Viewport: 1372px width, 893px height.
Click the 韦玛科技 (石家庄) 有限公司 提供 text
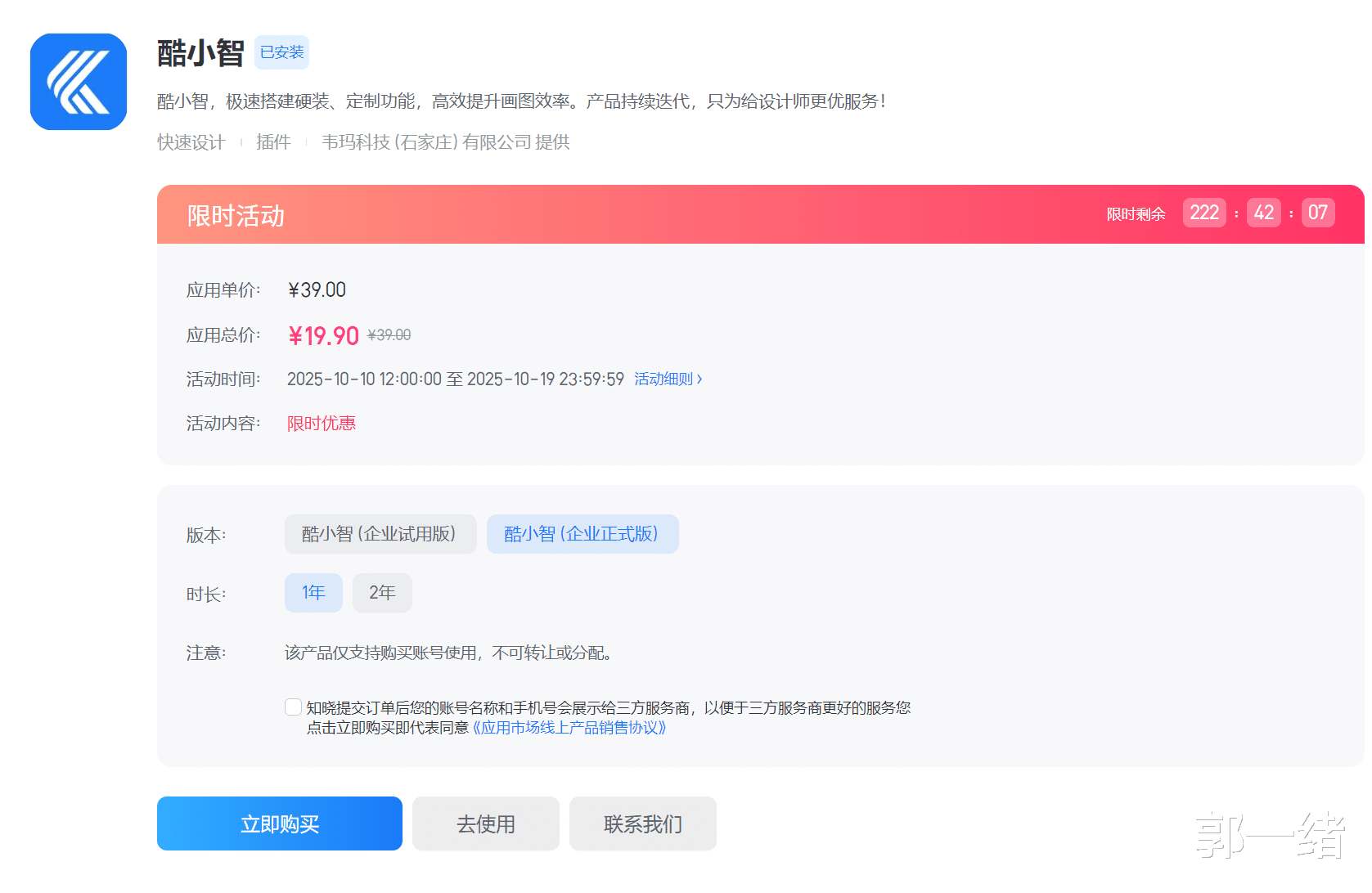[x=446, y=142]
